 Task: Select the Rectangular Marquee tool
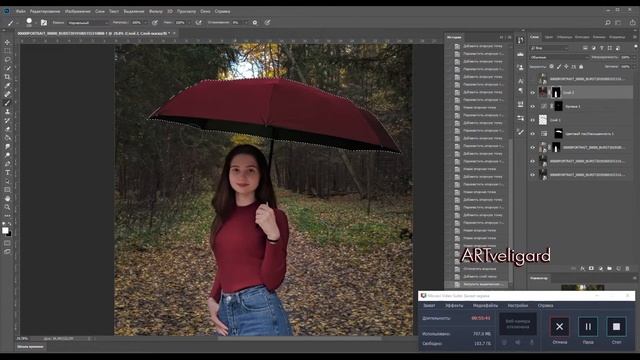[x=7, y=51]
